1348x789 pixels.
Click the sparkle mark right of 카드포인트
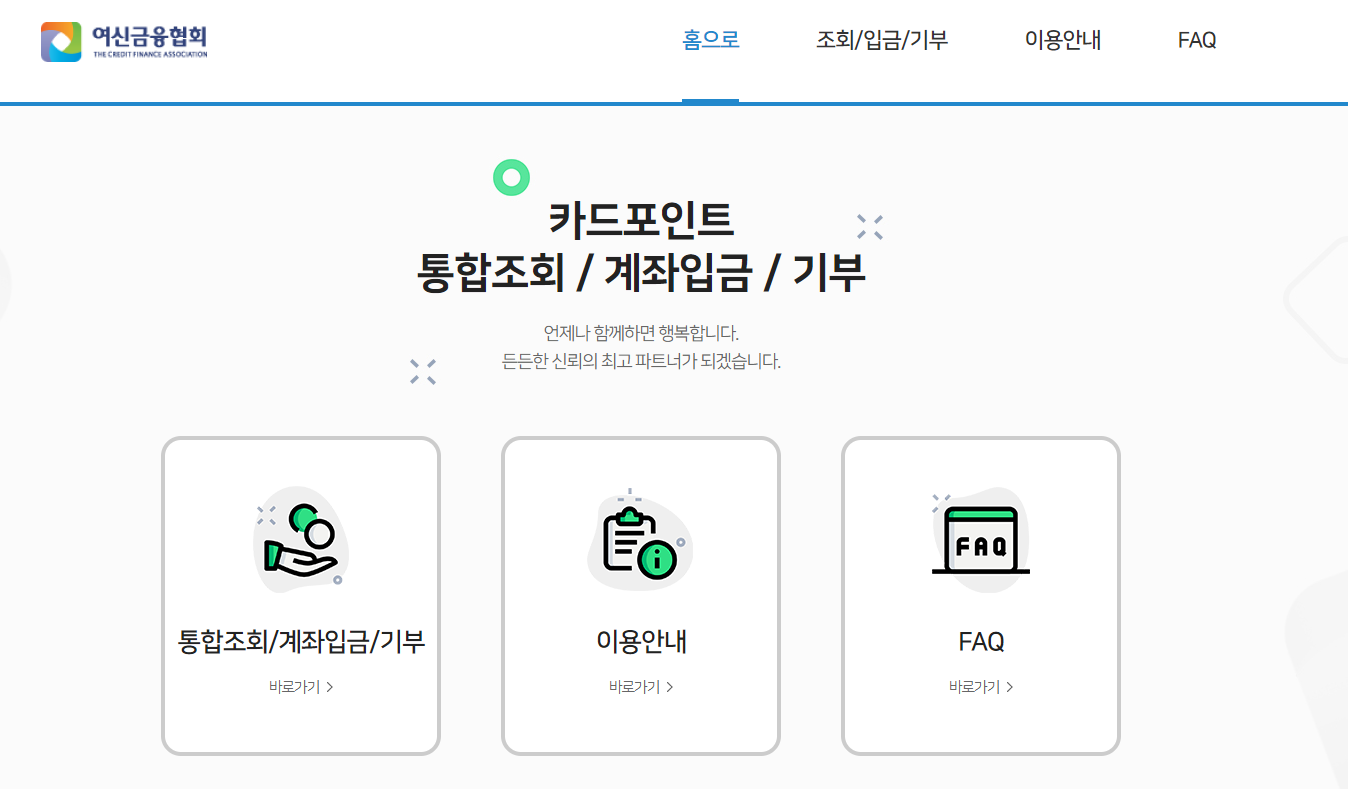tap(870, 227)
